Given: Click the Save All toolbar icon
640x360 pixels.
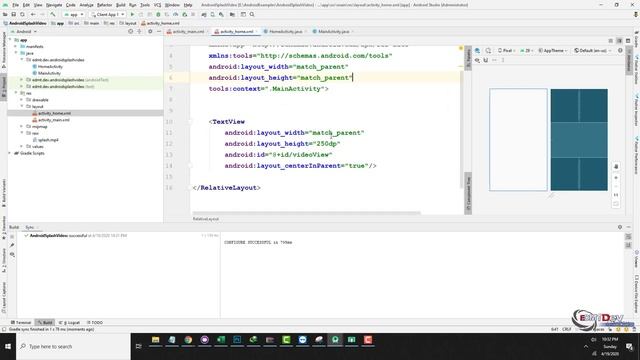Looking at the screenshot, I should [x=13, y=14].
